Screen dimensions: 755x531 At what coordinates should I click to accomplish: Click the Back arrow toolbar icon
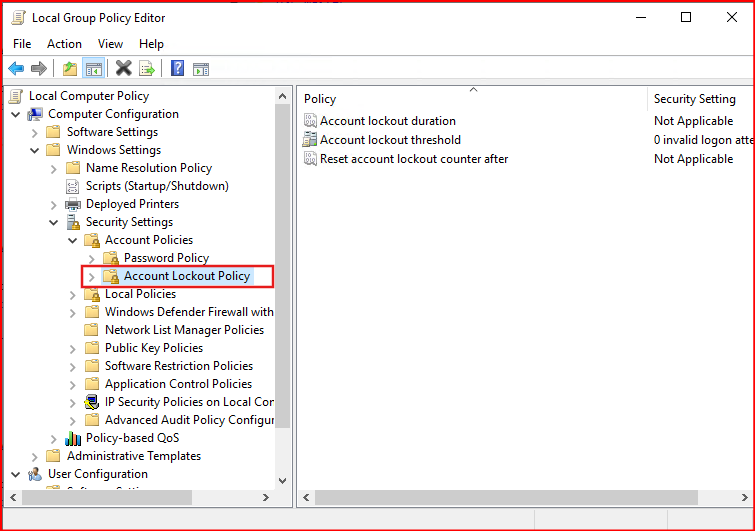coord(16,69)
